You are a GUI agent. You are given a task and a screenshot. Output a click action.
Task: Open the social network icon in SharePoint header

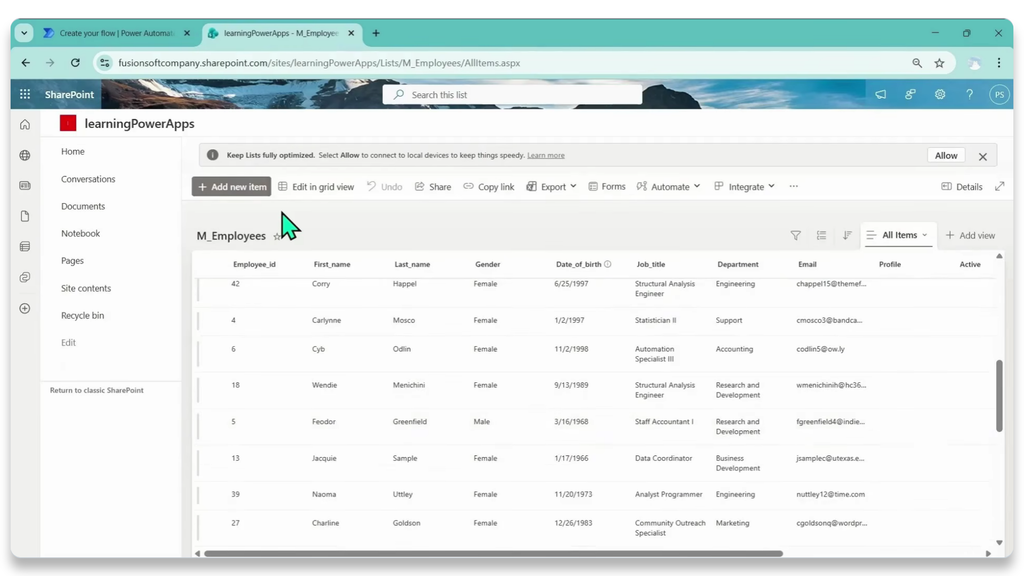(x=910, y=94)
